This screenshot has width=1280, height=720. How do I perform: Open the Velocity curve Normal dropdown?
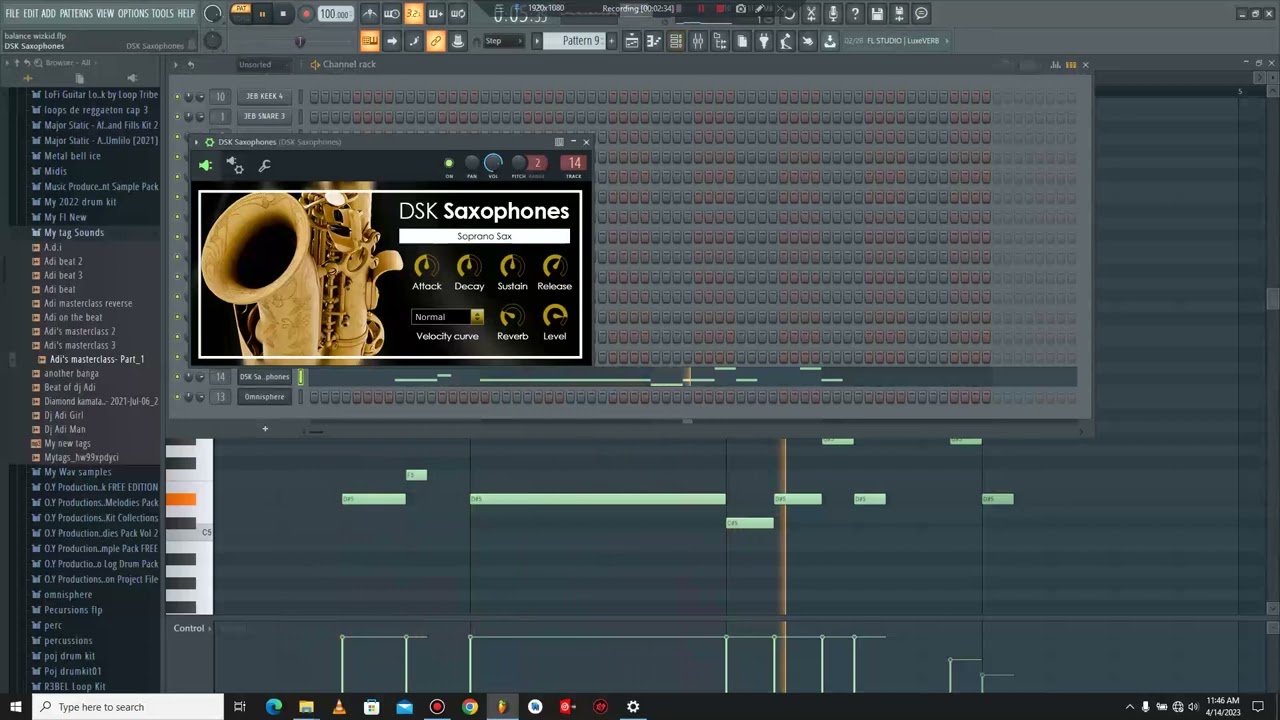point(448,317)
